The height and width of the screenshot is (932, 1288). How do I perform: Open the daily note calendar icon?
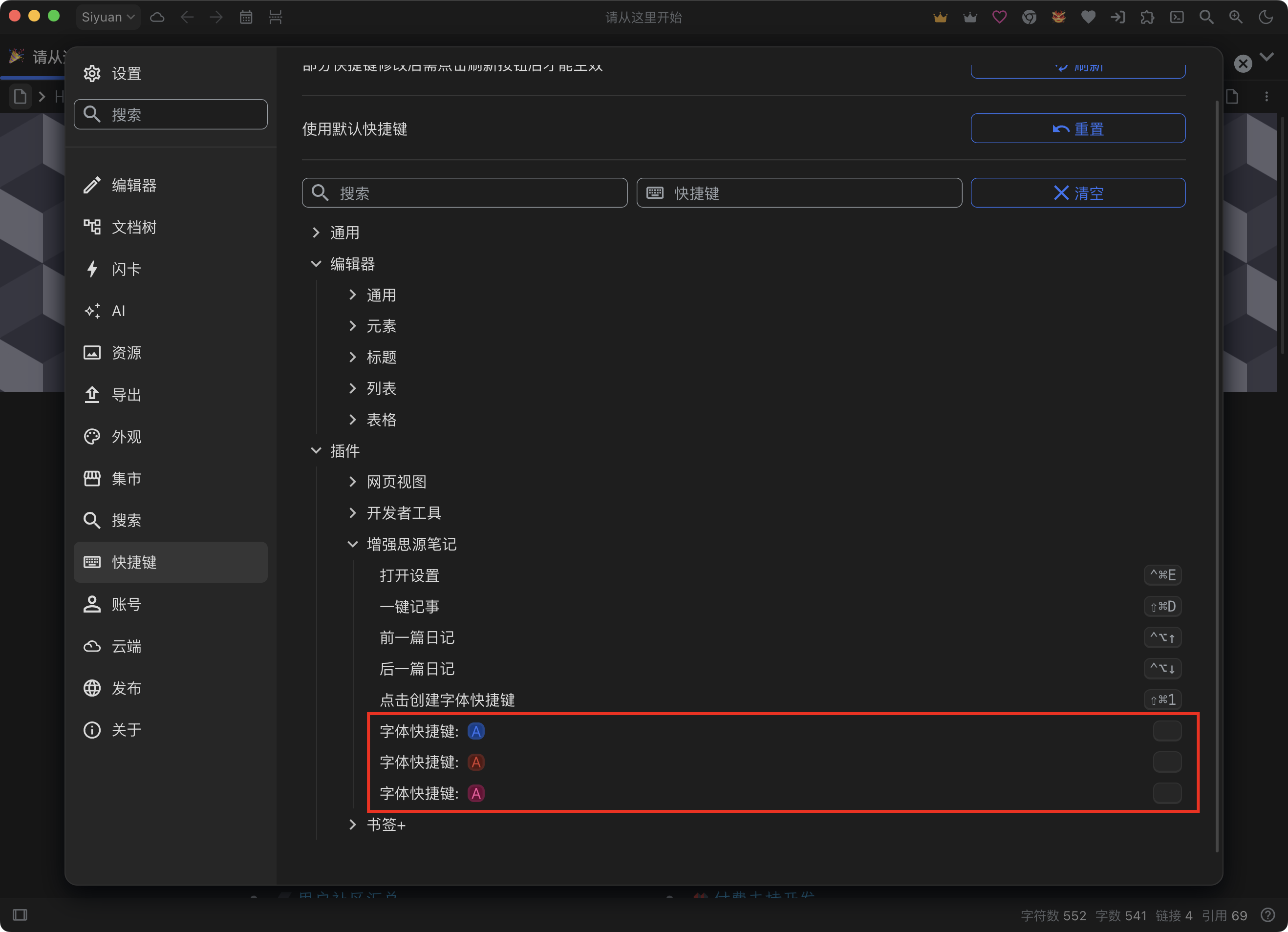(x=246, y=17)
